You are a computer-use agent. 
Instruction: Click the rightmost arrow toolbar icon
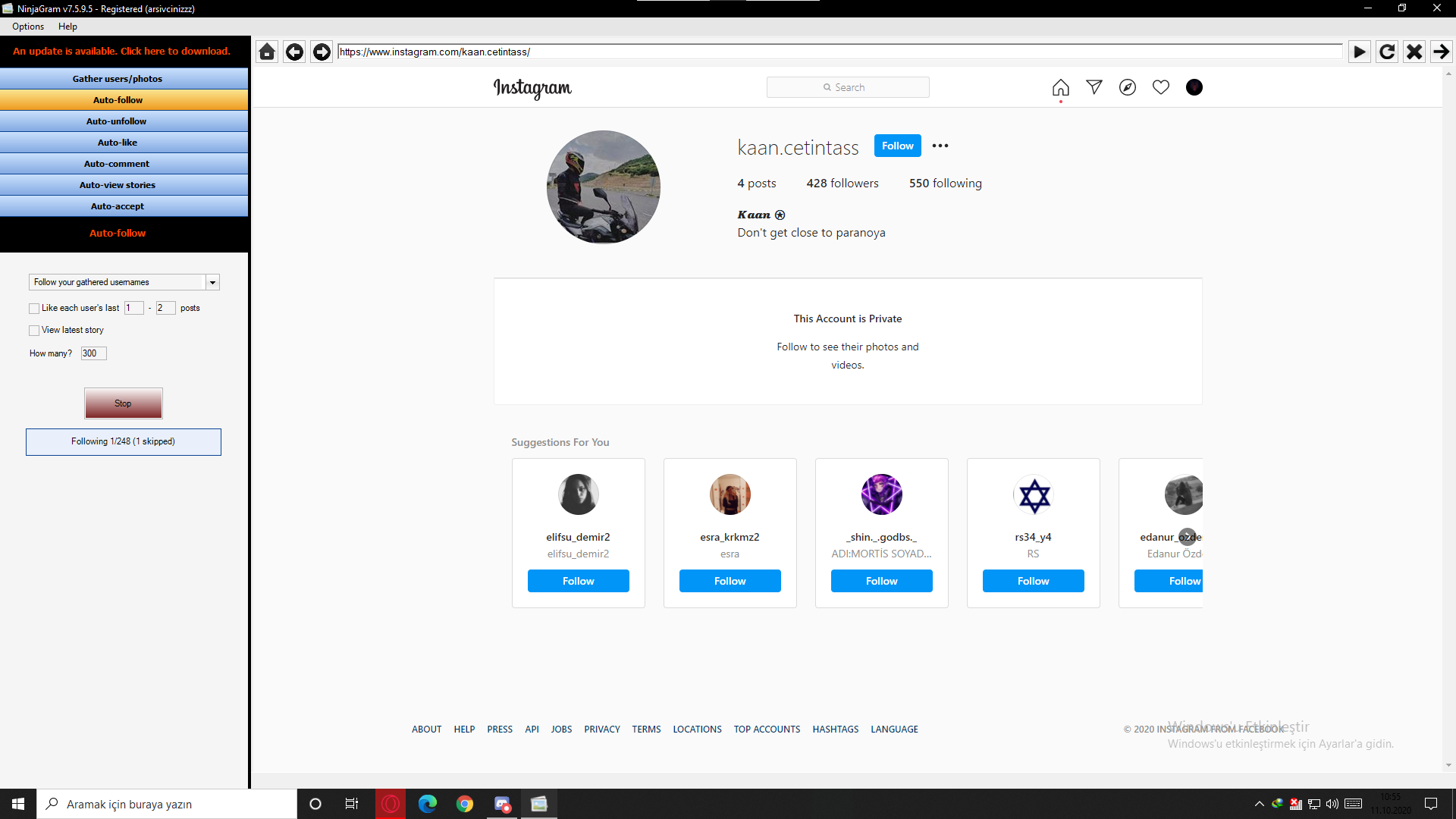[x=1441, y=52]
